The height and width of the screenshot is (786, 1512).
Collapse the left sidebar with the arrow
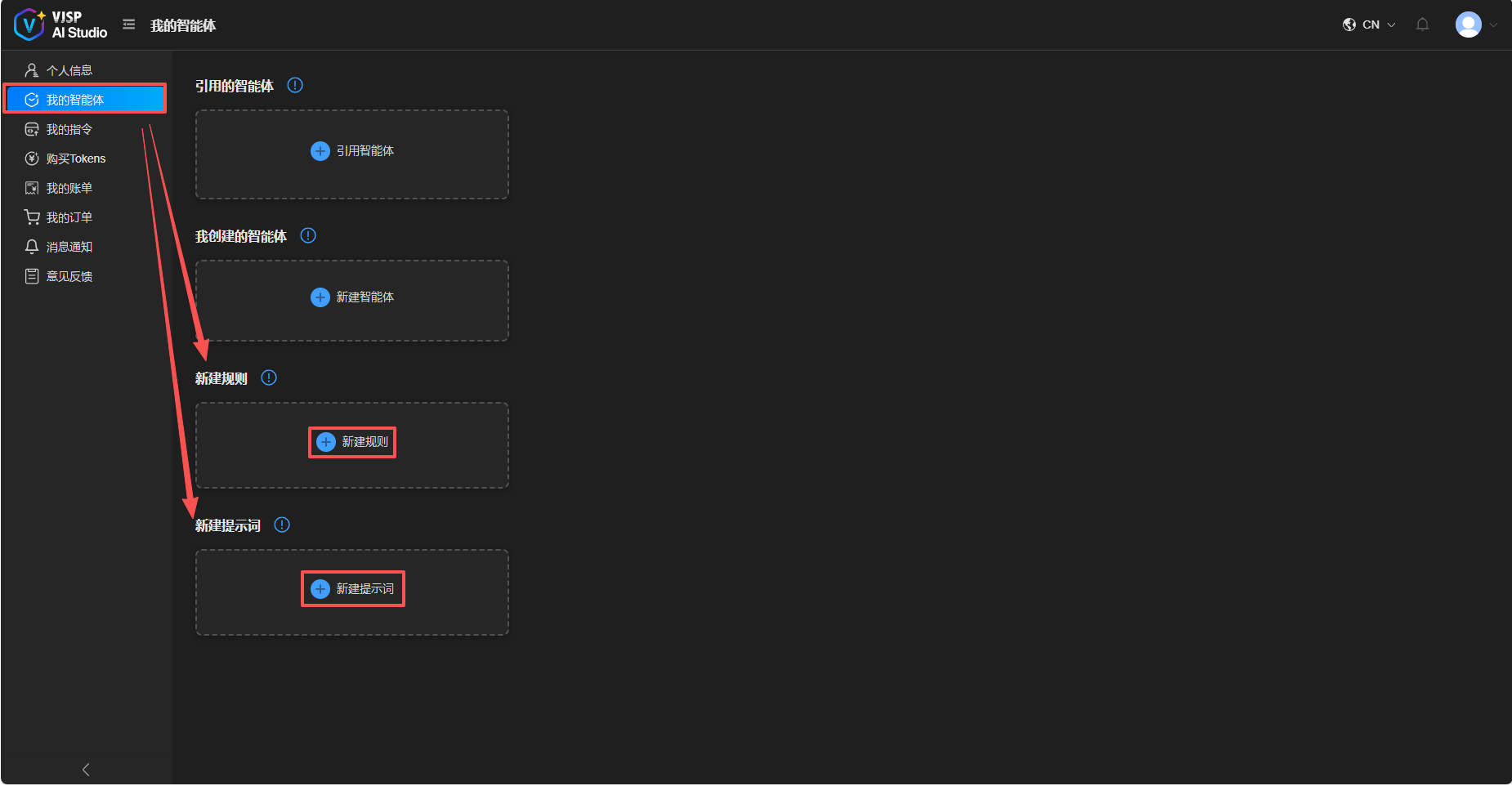click(86, 770)
